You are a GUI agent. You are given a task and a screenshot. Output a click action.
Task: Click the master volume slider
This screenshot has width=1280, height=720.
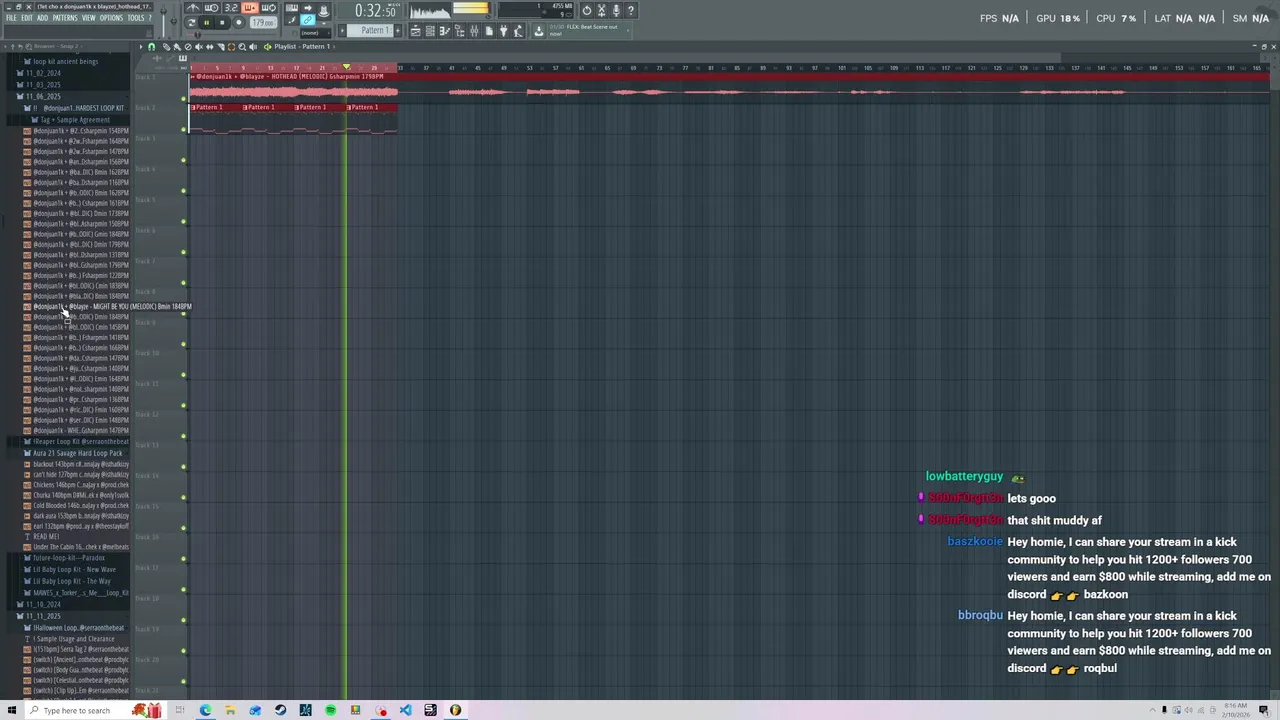click(x=163, y=22)
